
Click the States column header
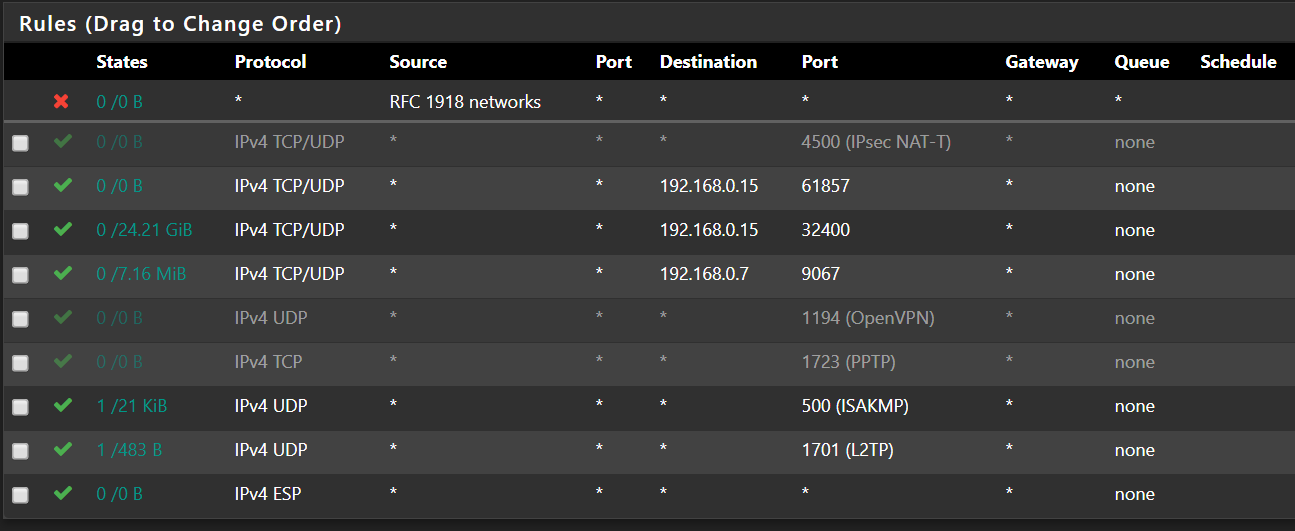pos(122,62)
